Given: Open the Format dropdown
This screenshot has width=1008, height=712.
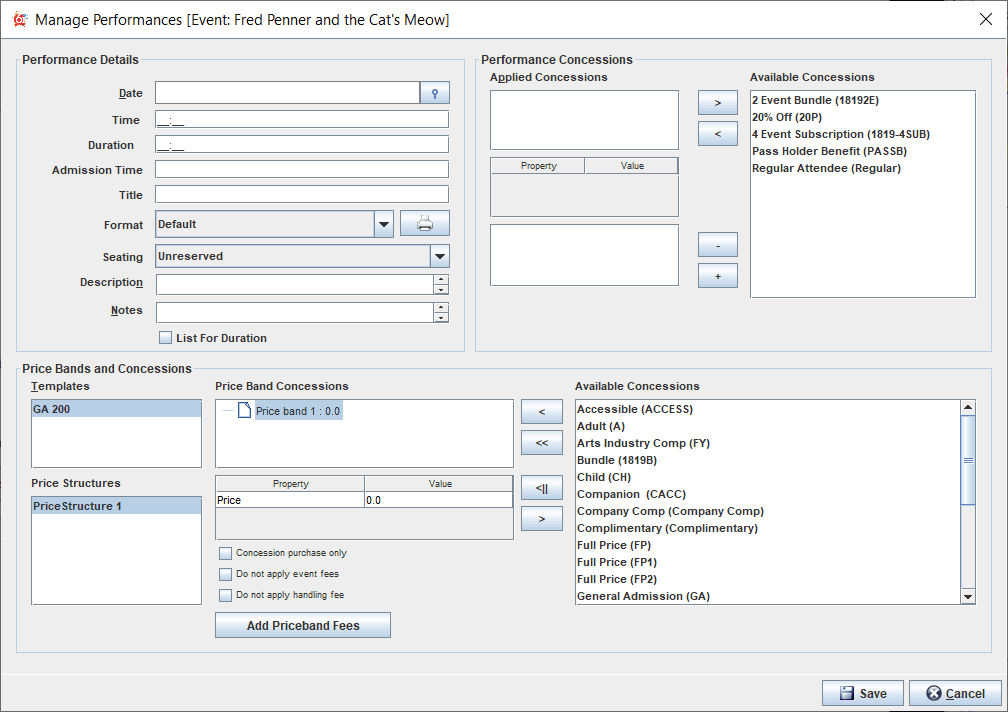Looking at the screenshot, I should click(x=384, y=225).
